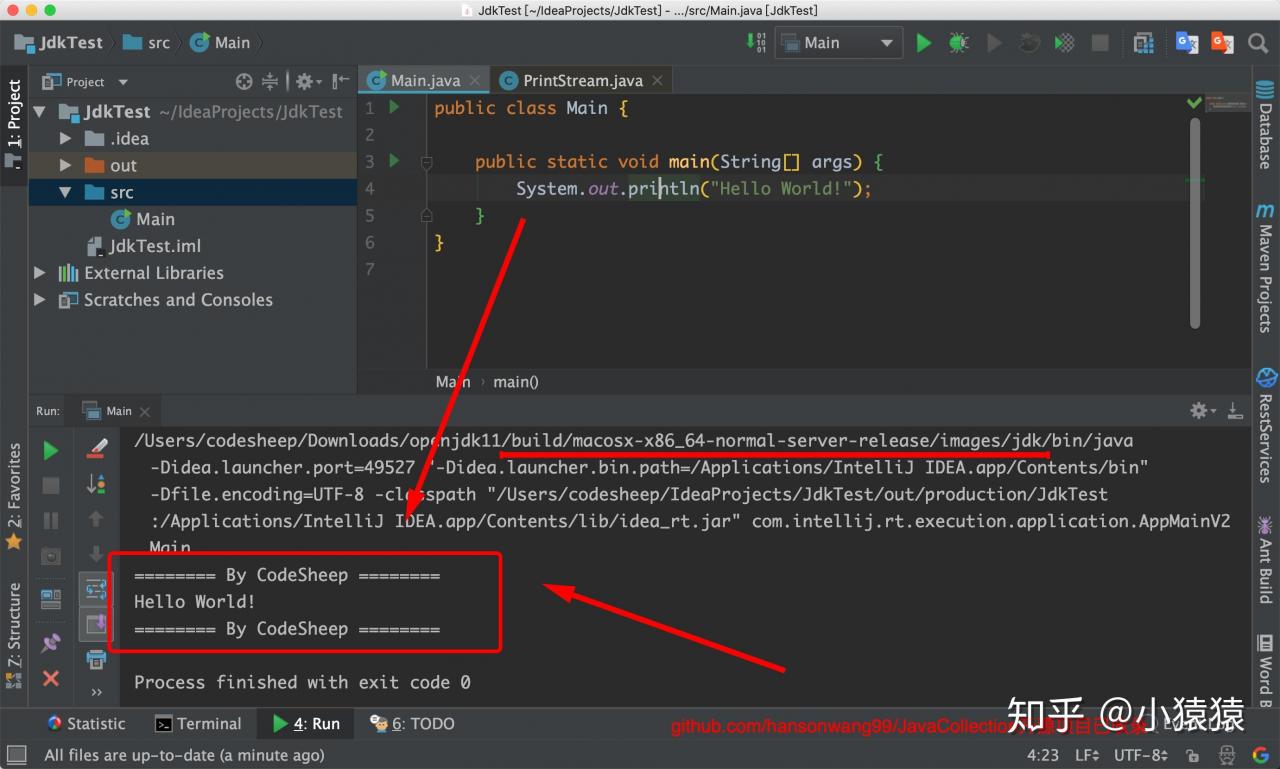Click the Scroll from Source target icon
Screen dimensions: 1280x769
244,82
